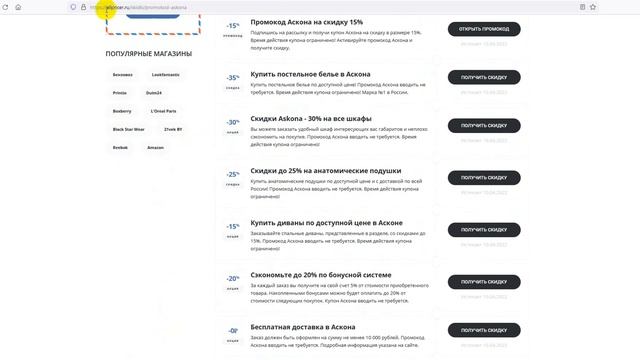640x360 pixels.
Task: Click title 'Сэкономьте до 20% по бонусной системе'
Action: (321, 275)
